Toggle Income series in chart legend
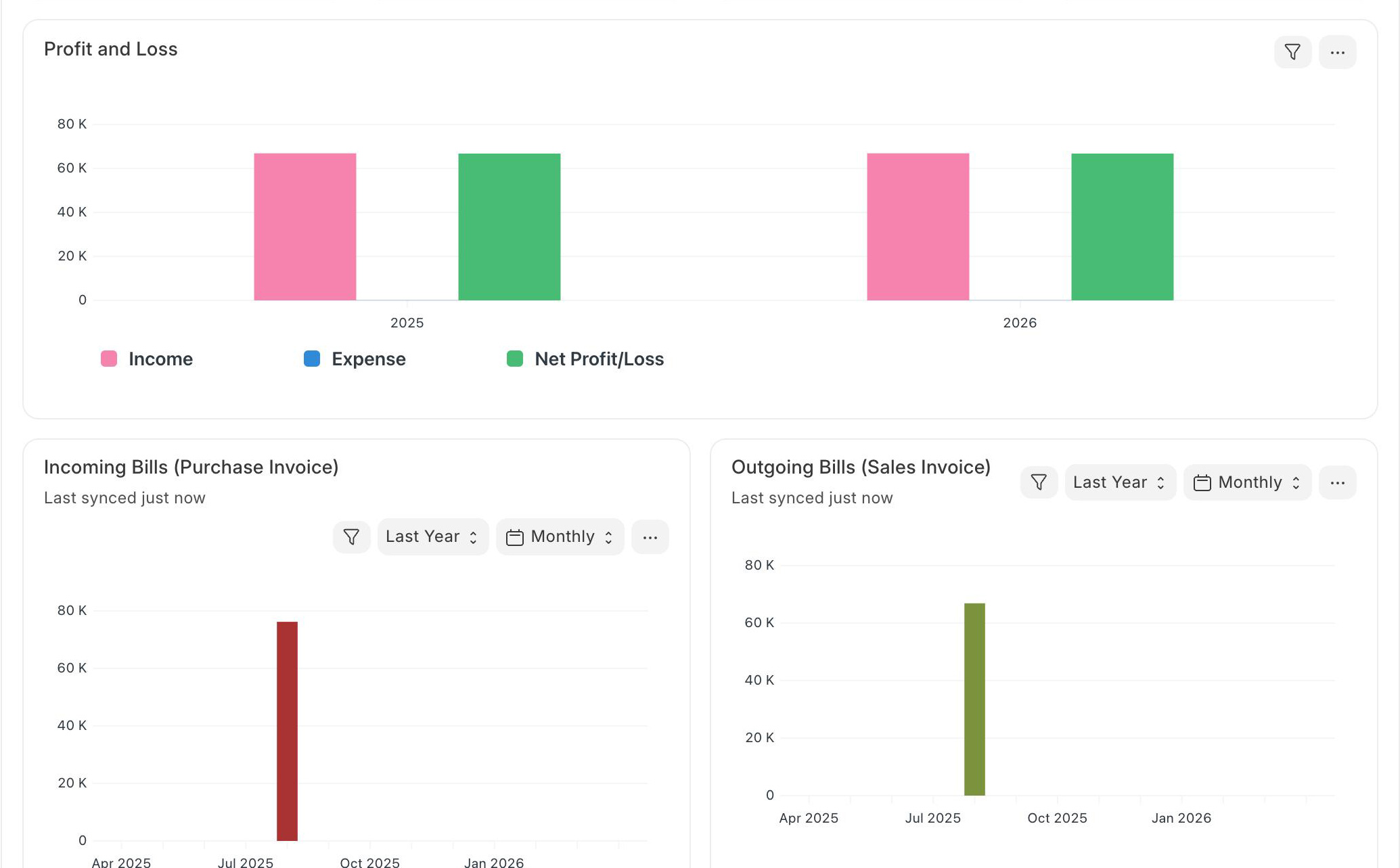This screenshot has height=868, width=1400. point(160,359)
